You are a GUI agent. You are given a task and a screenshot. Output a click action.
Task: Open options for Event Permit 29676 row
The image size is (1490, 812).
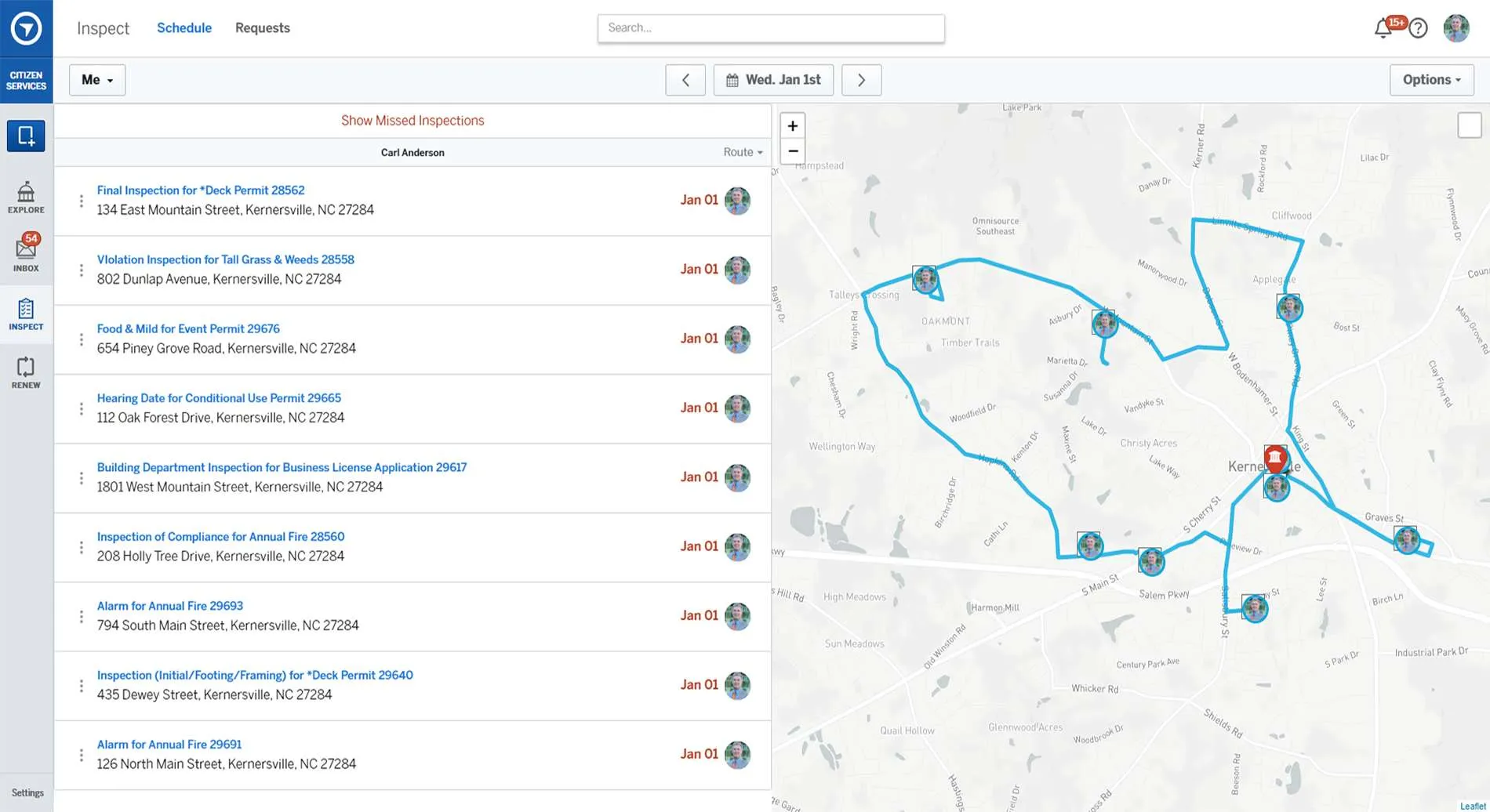click(81, 339)
